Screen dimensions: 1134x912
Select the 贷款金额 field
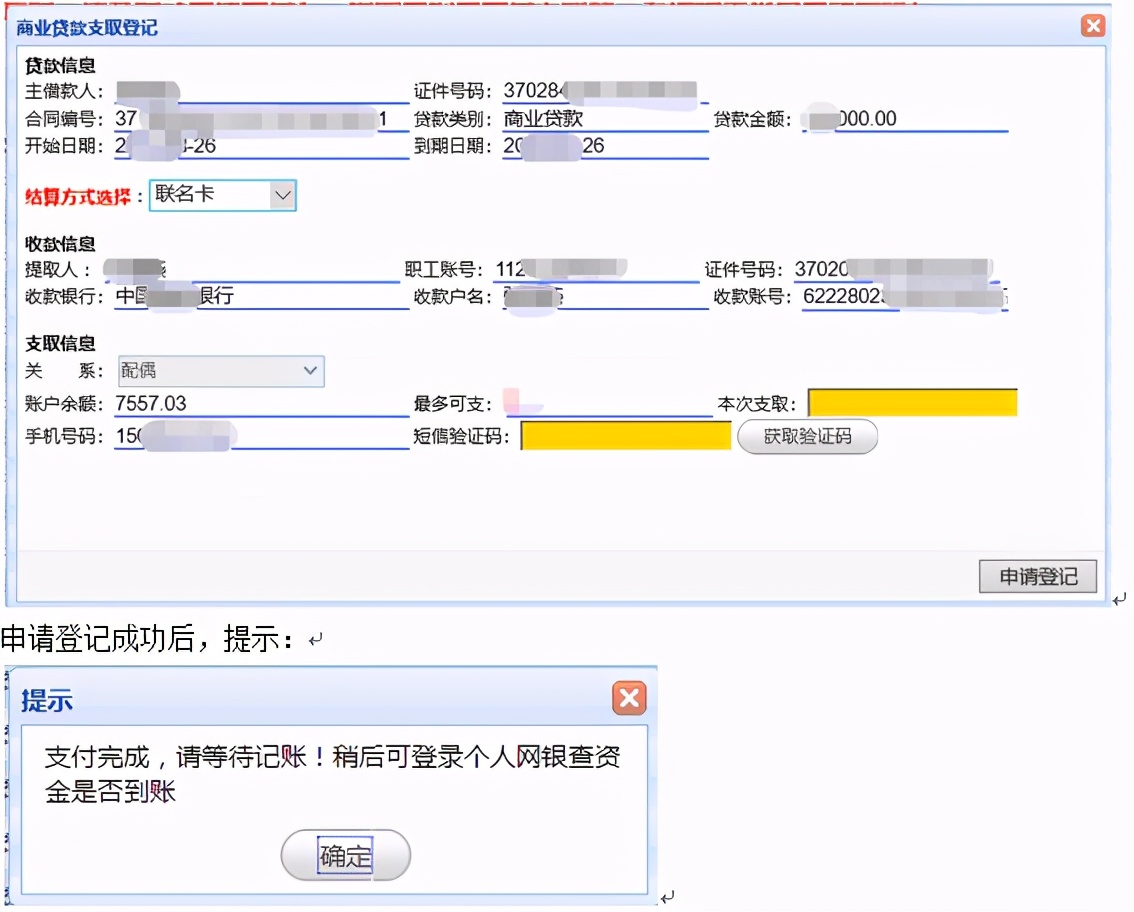(903, 119)
